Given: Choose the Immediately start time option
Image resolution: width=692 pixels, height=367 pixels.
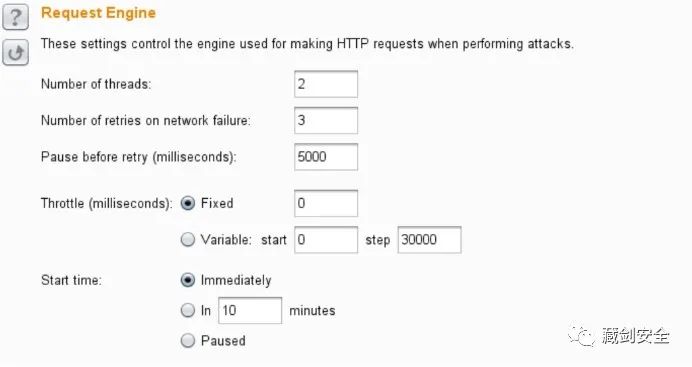Looking at the screenshot, I should (188, 280).
